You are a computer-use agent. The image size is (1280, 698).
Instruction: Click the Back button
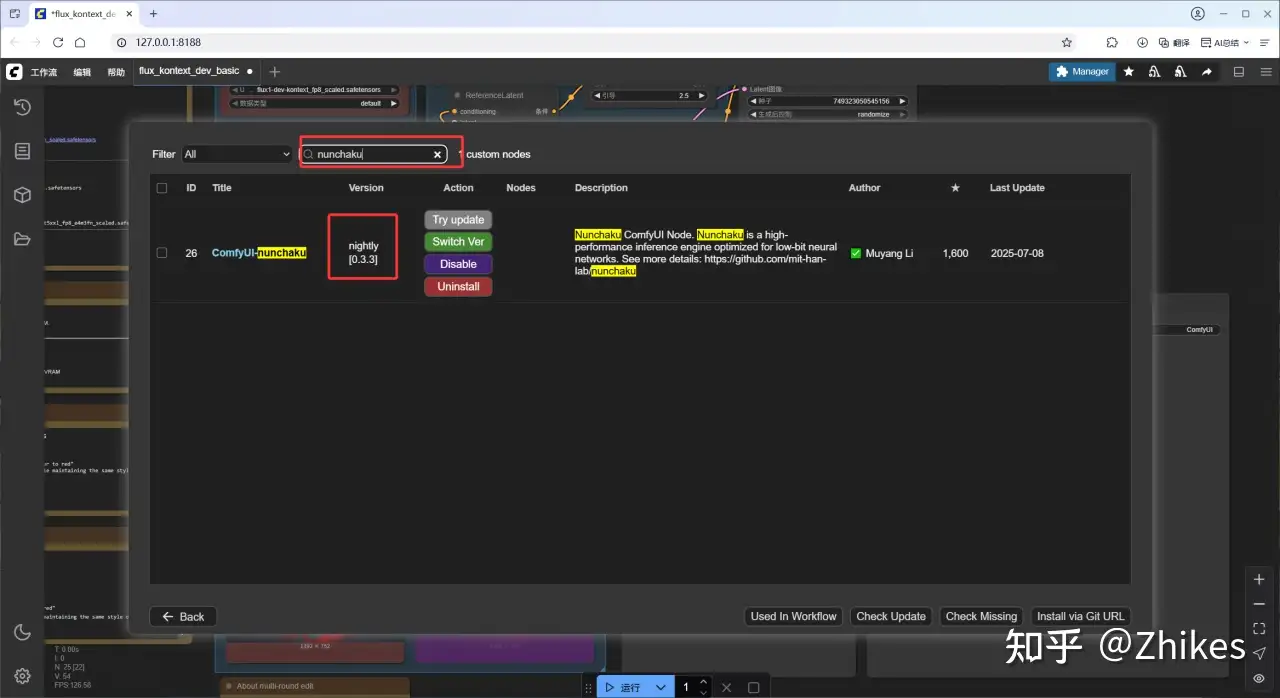pos(183,617)
